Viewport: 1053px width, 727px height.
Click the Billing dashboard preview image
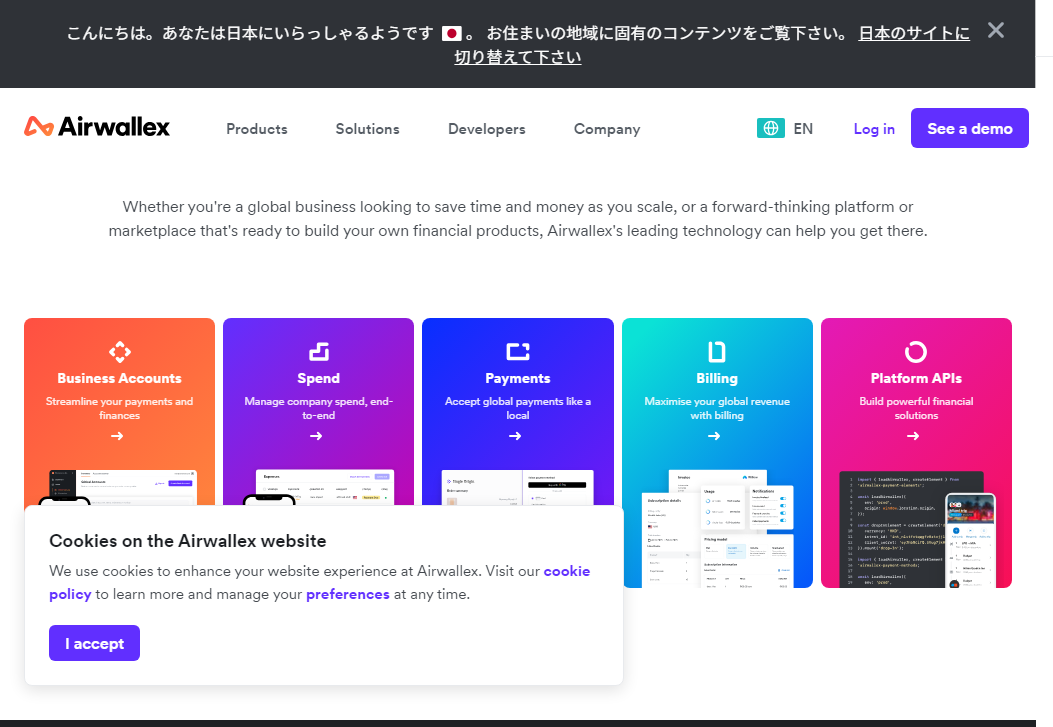(x=717, y=529)
